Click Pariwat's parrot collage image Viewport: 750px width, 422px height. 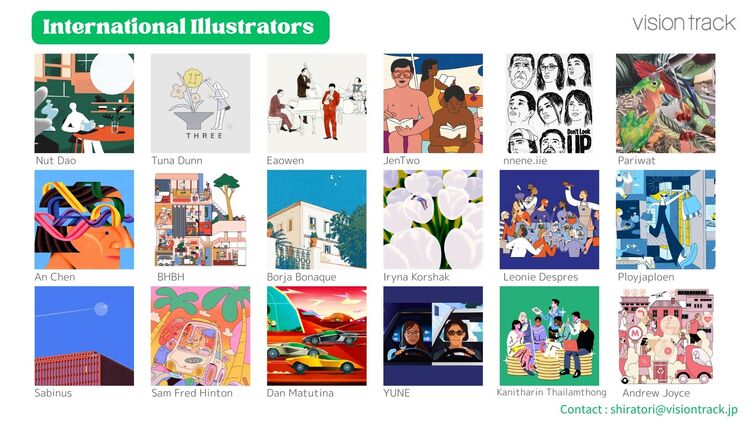click(666, 103)
